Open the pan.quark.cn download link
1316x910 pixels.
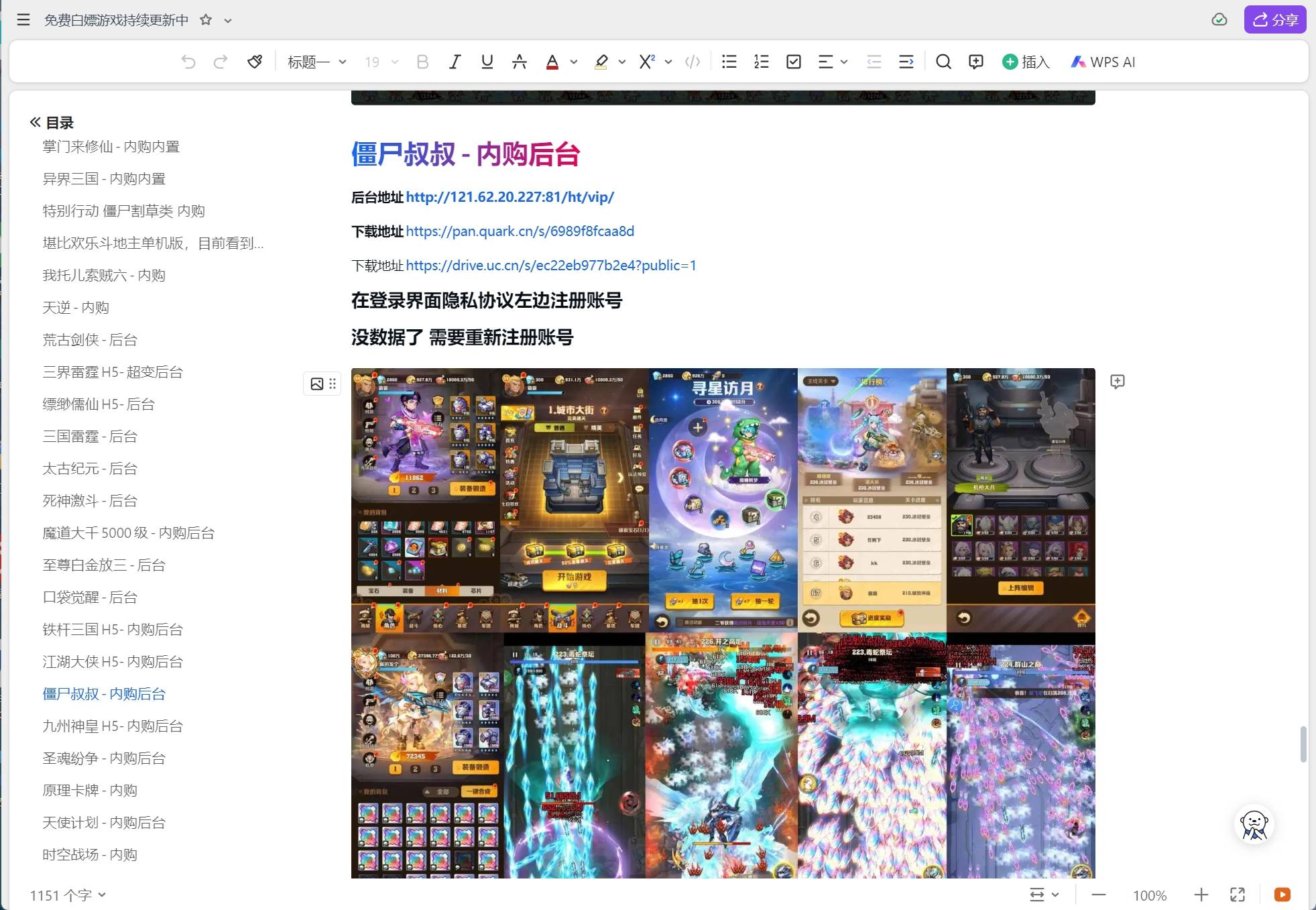520,231
